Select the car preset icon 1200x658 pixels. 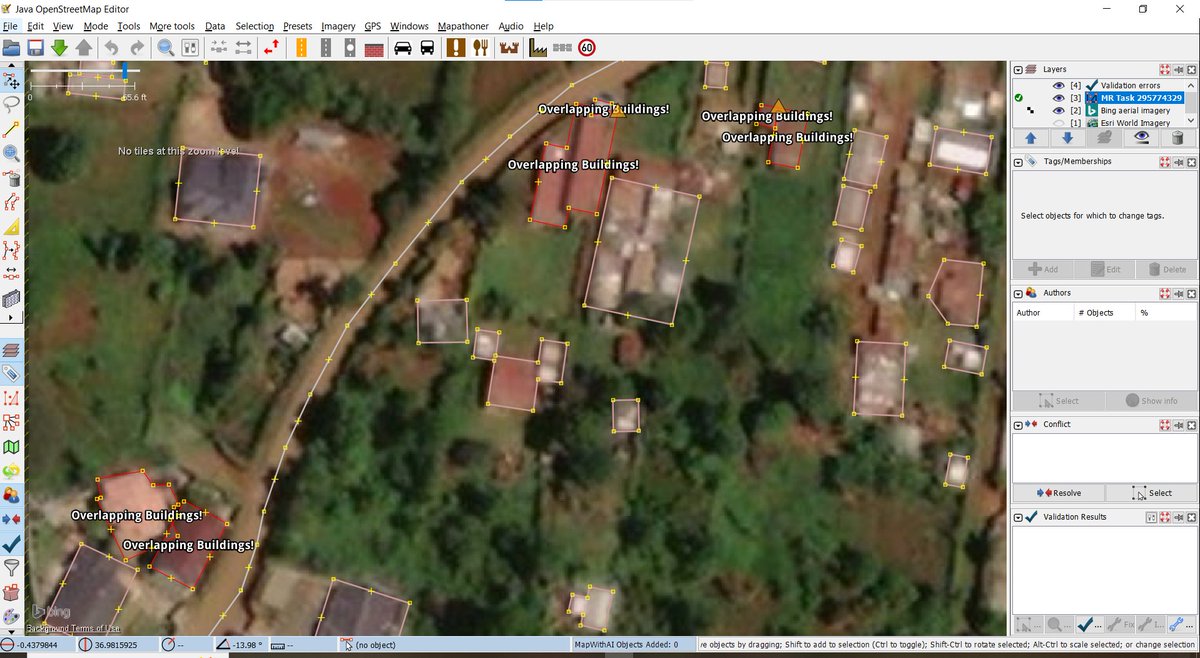402,47
